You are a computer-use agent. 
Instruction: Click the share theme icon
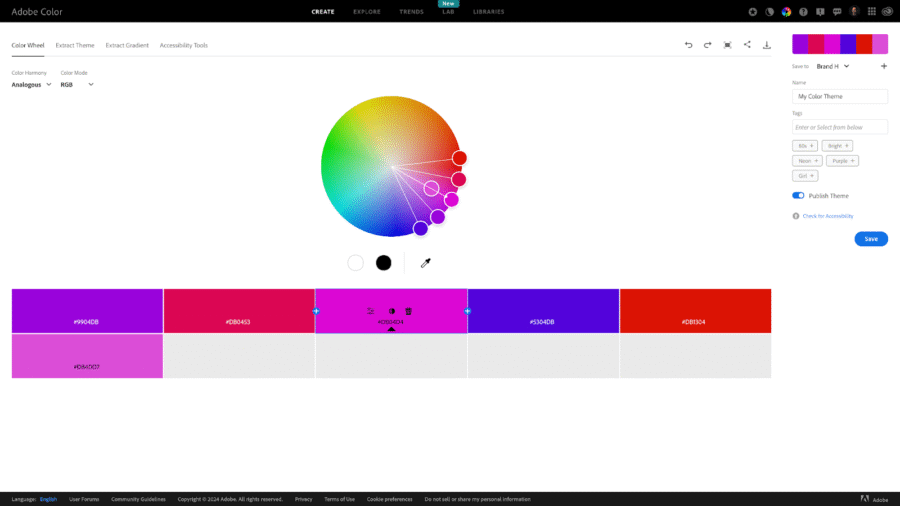(x=747, y=45)
